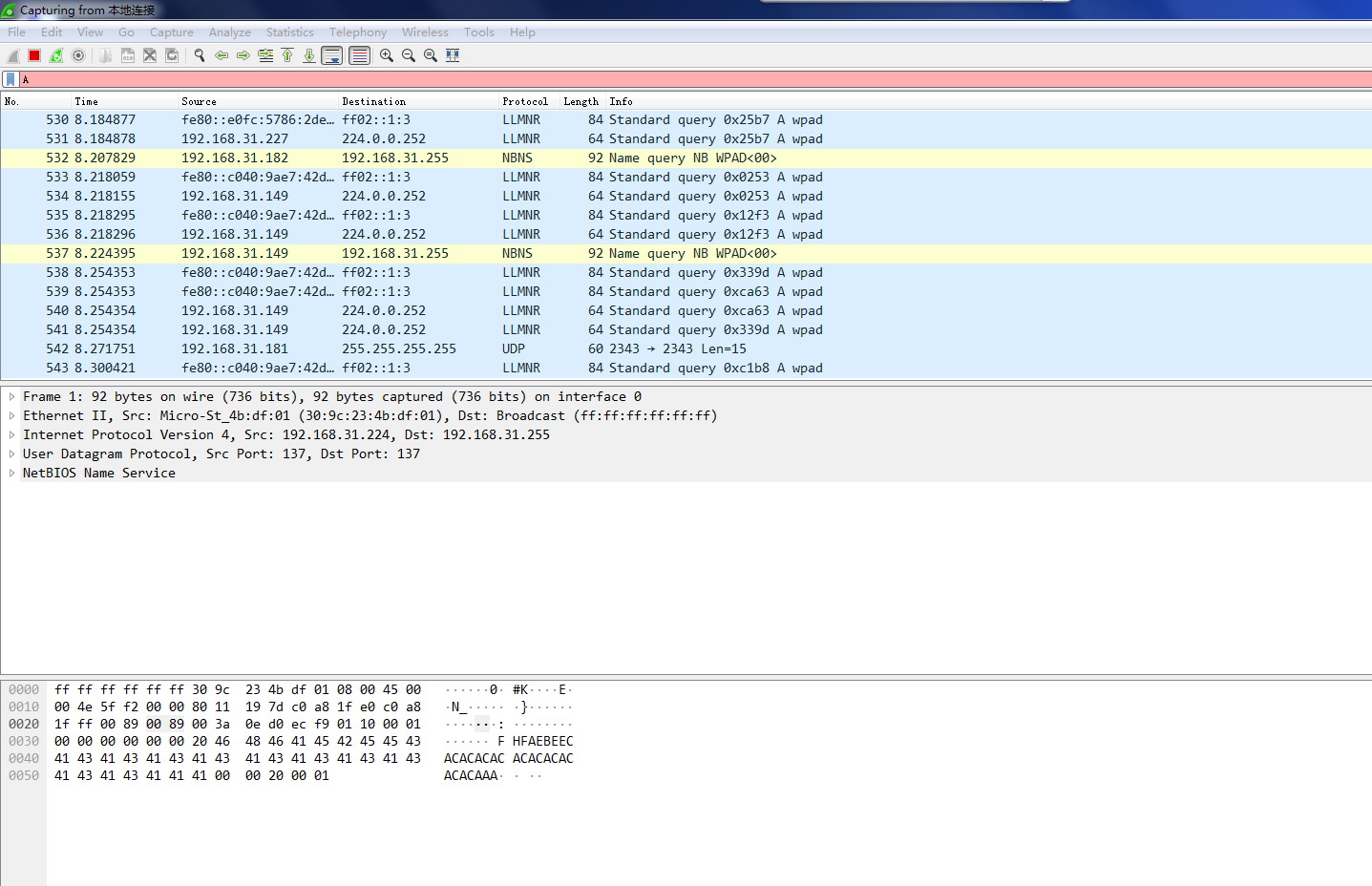This screenshot has width=1372, height=886.
Task: Sort packets by the No. column header
Action: (34, 101)
